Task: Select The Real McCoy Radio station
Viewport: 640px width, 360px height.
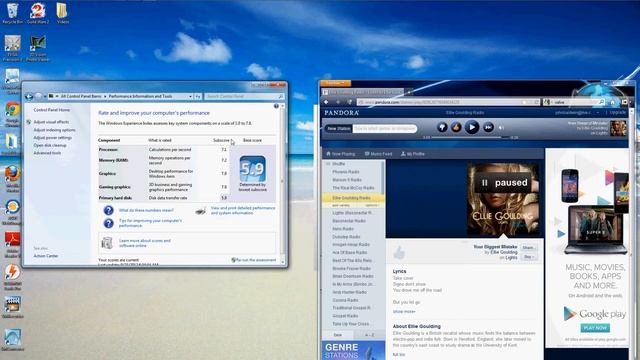Action: 353,188
